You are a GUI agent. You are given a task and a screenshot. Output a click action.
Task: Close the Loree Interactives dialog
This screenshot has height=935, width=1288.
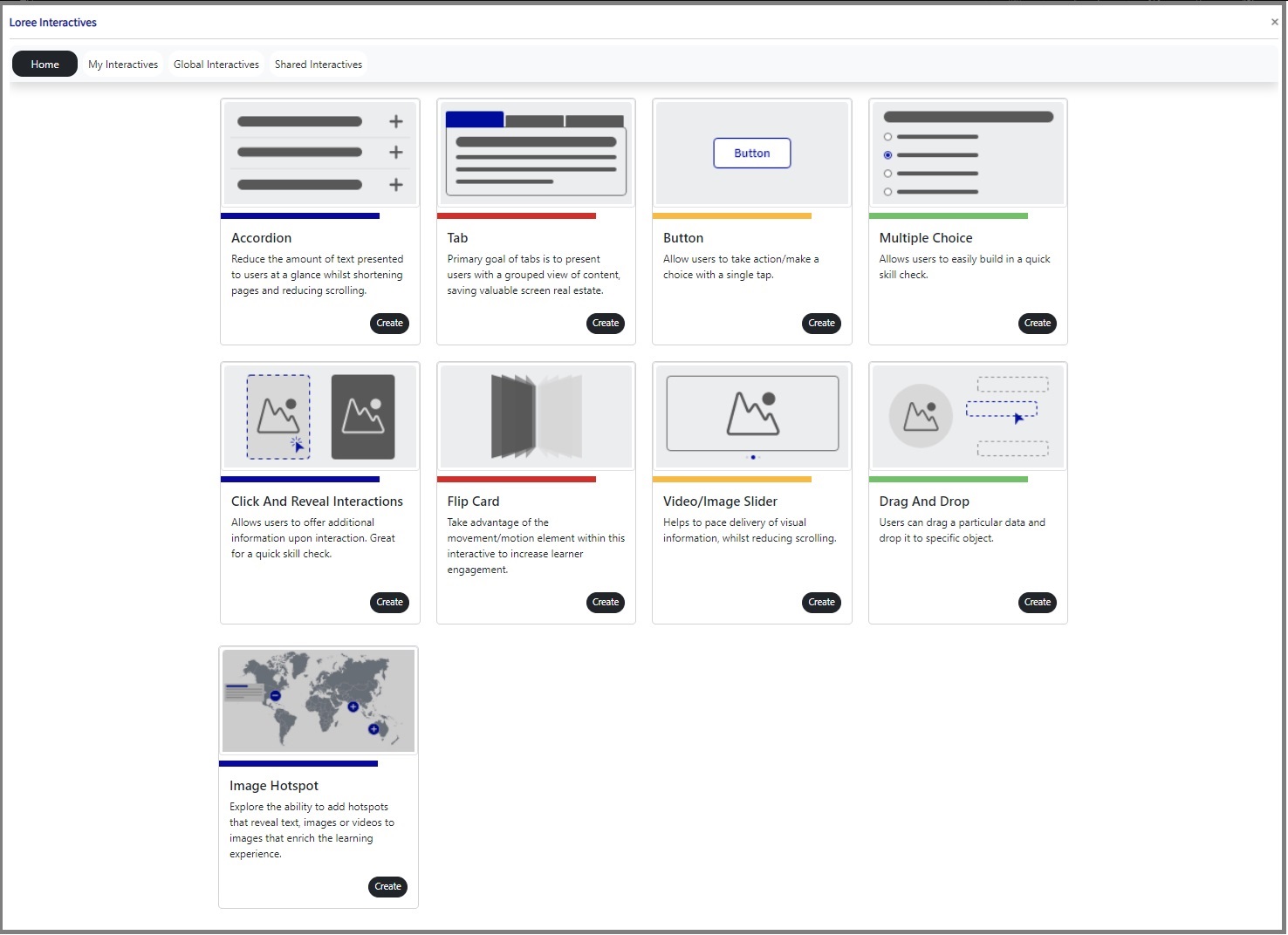(x=1274, y=22)
